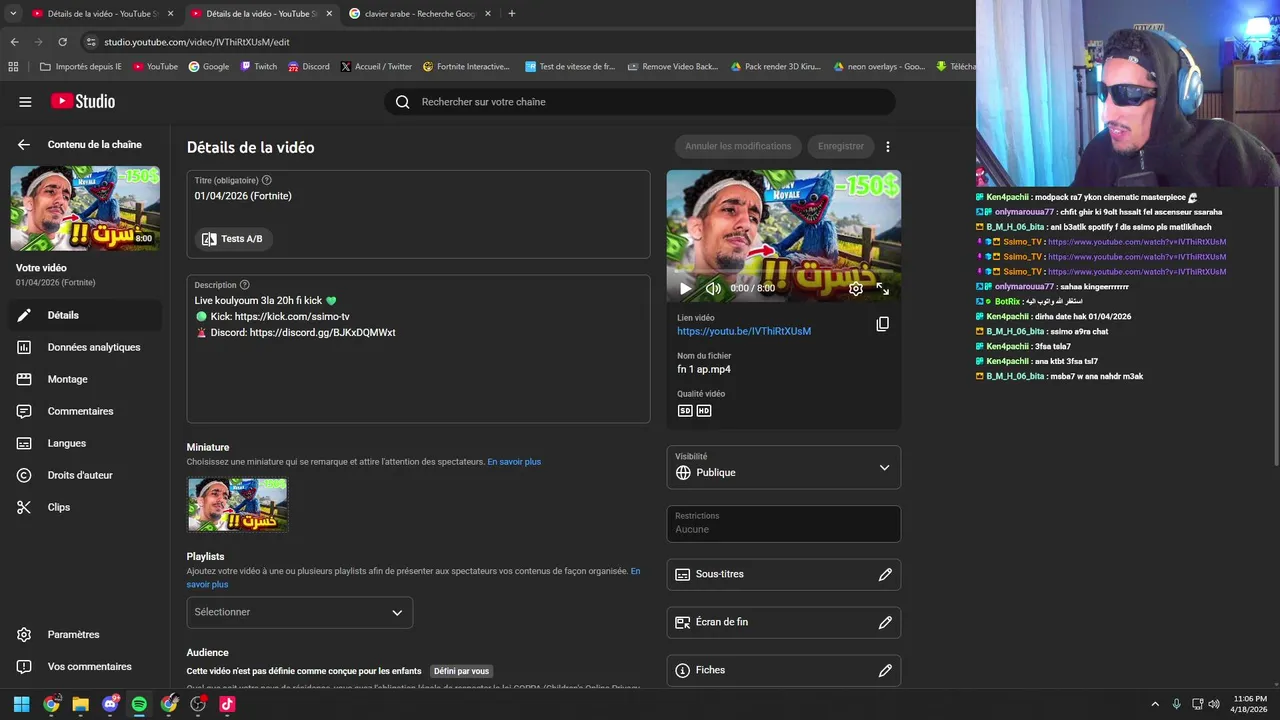Image resolution: width=1280 pixels, height=720 pixels.
Task: Open Montage in the sidebar
Action: 85,379
